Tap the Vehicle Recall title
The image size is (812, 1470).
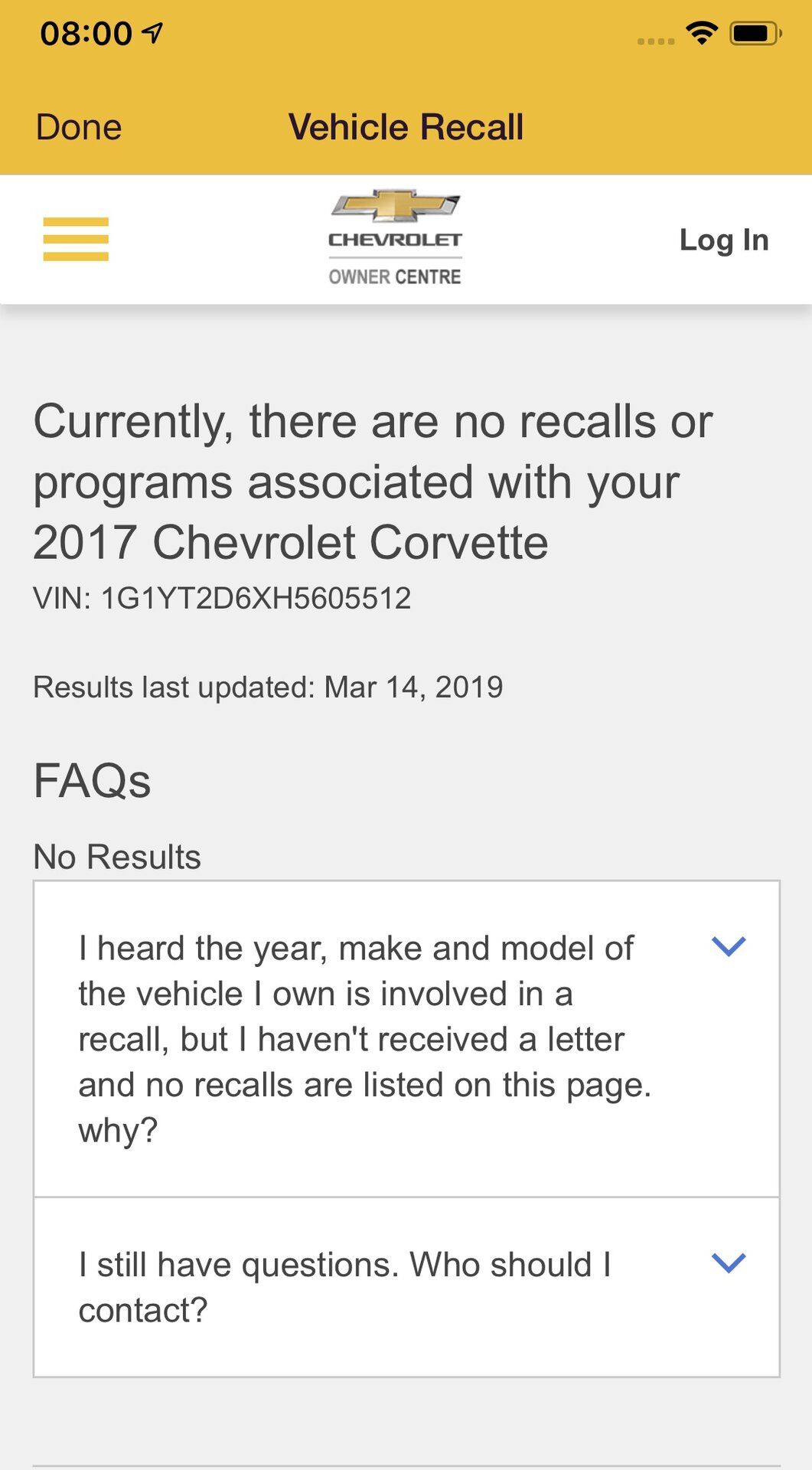tap(406, 127)
